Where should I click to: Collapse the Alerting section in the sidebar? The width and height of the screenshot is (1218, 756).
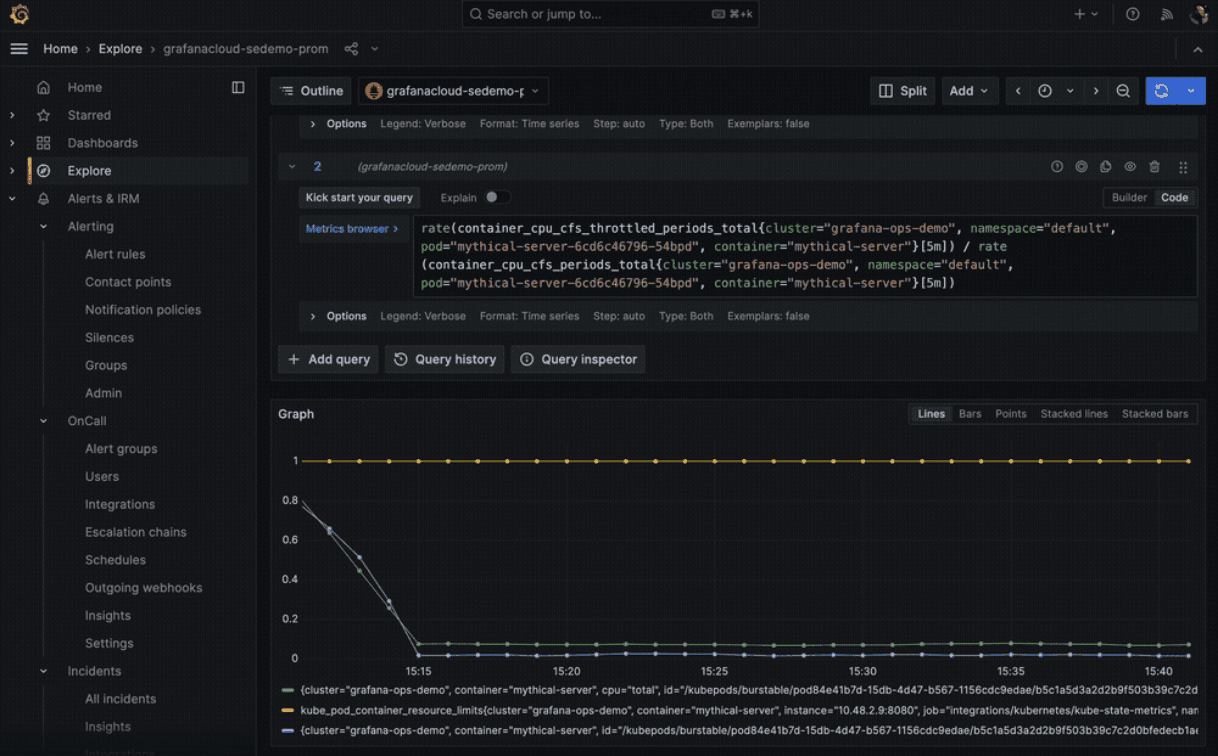[42, 226]
